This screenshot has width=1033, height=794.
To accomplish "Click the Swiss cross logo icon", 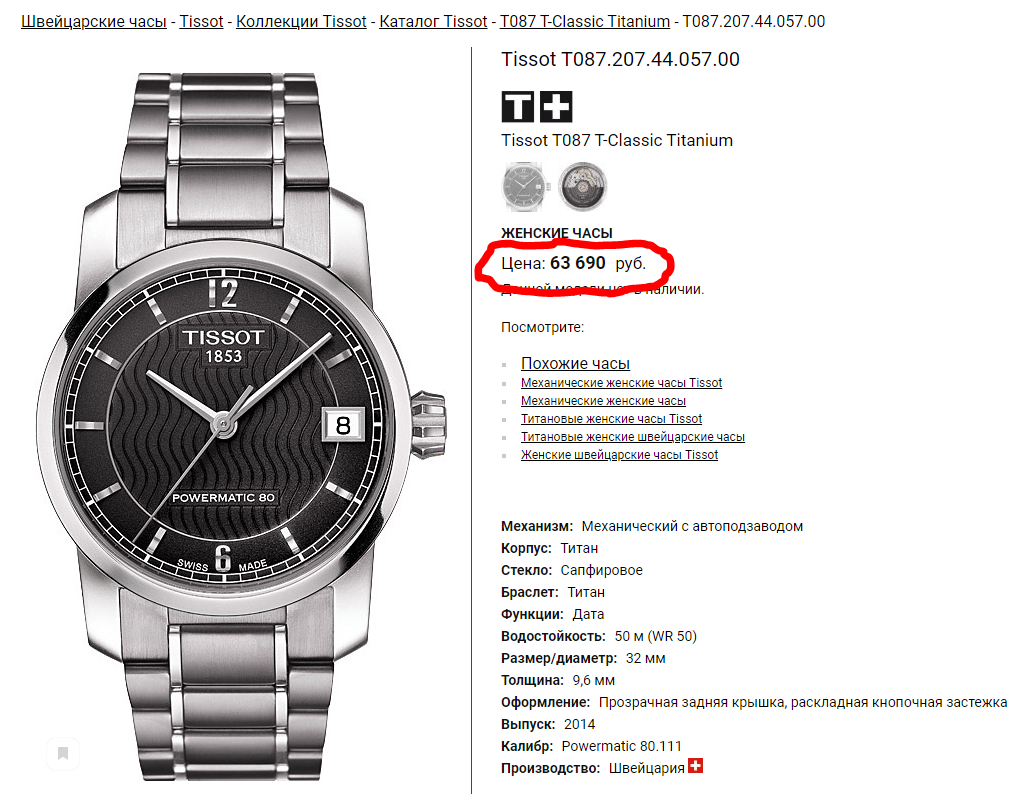I will point(556,107).
